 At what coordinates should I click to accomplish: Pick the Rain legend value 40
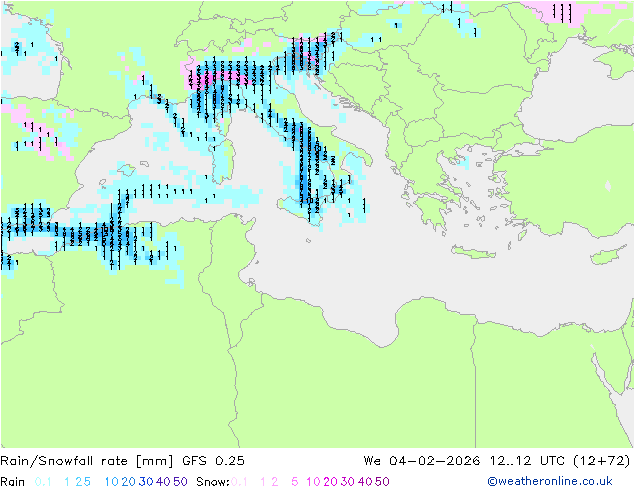[163, 482]
